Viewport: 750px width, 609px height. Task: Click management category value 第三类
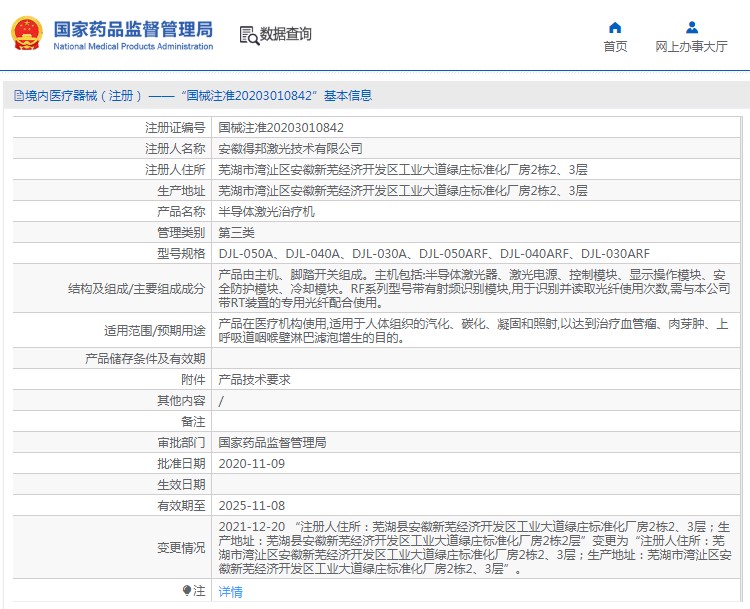(236, 233)
